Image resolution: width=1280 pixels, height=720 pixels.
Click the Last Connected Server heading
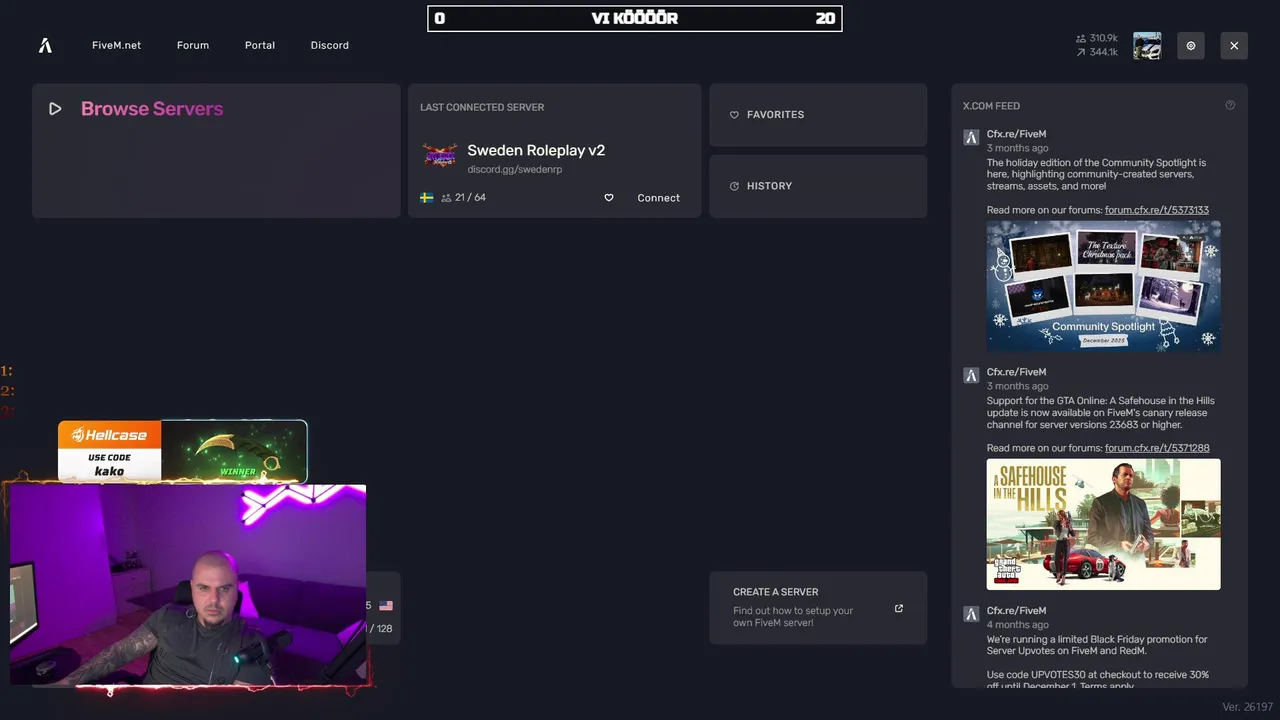(x=482, y=107)
